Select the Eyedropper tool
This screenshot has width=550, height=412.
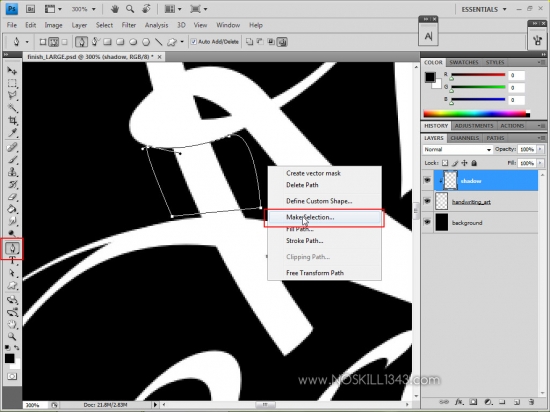[x=12, y=133]
